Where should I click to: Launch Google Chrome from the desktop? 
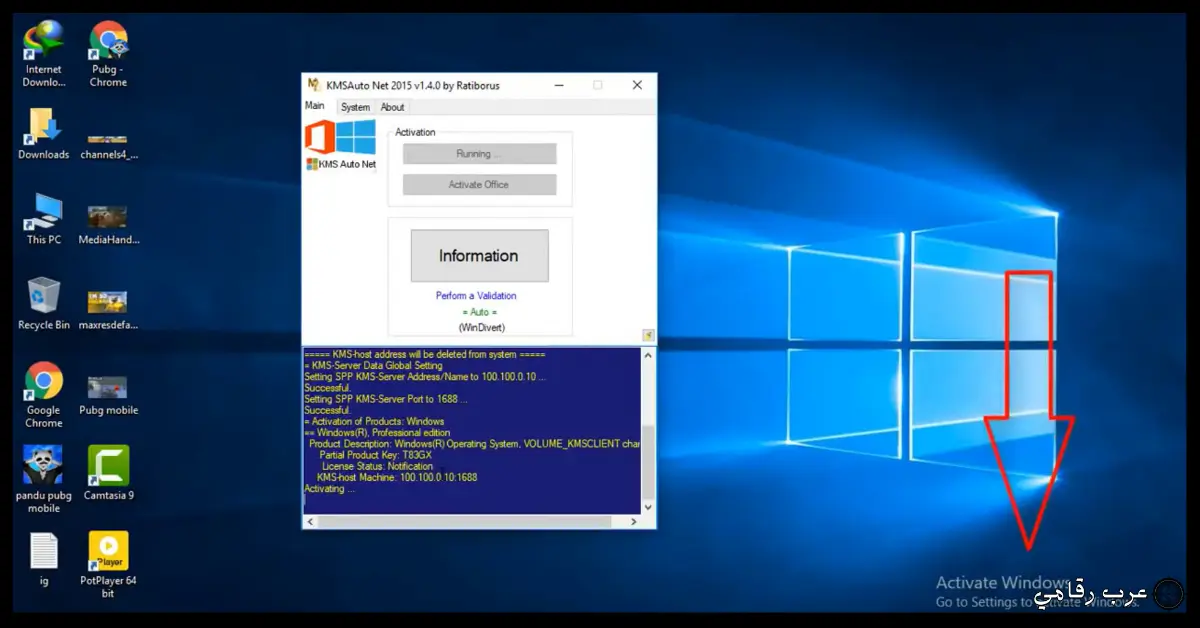[x=44, y=382]
